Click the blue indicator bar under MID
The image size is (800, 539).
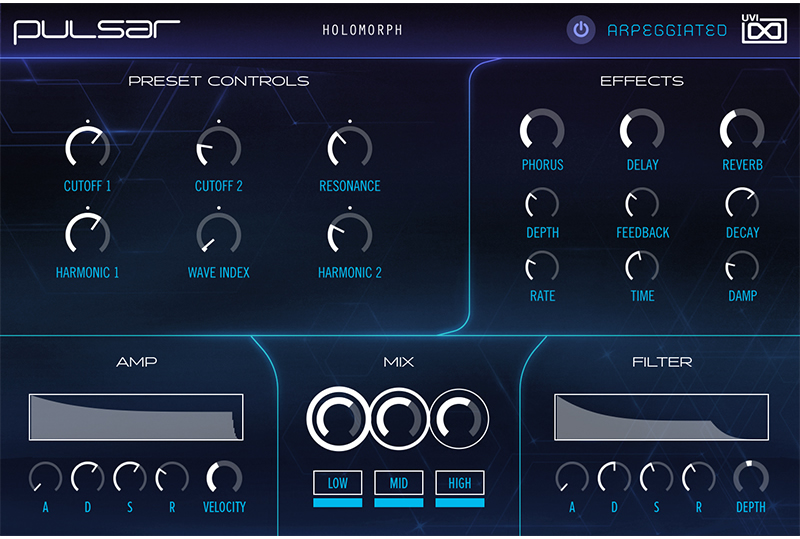tap(398, 503)
